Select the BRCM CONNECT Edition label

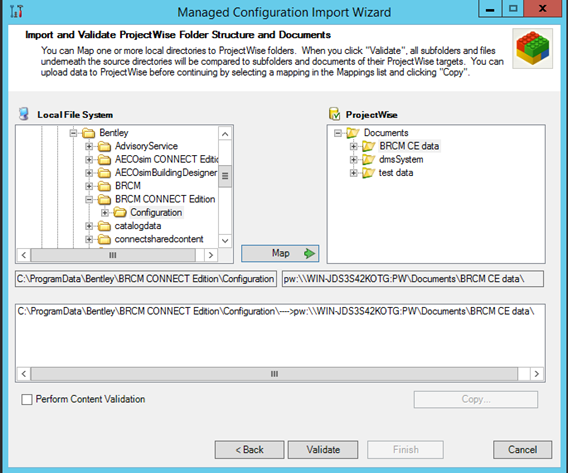165,200
